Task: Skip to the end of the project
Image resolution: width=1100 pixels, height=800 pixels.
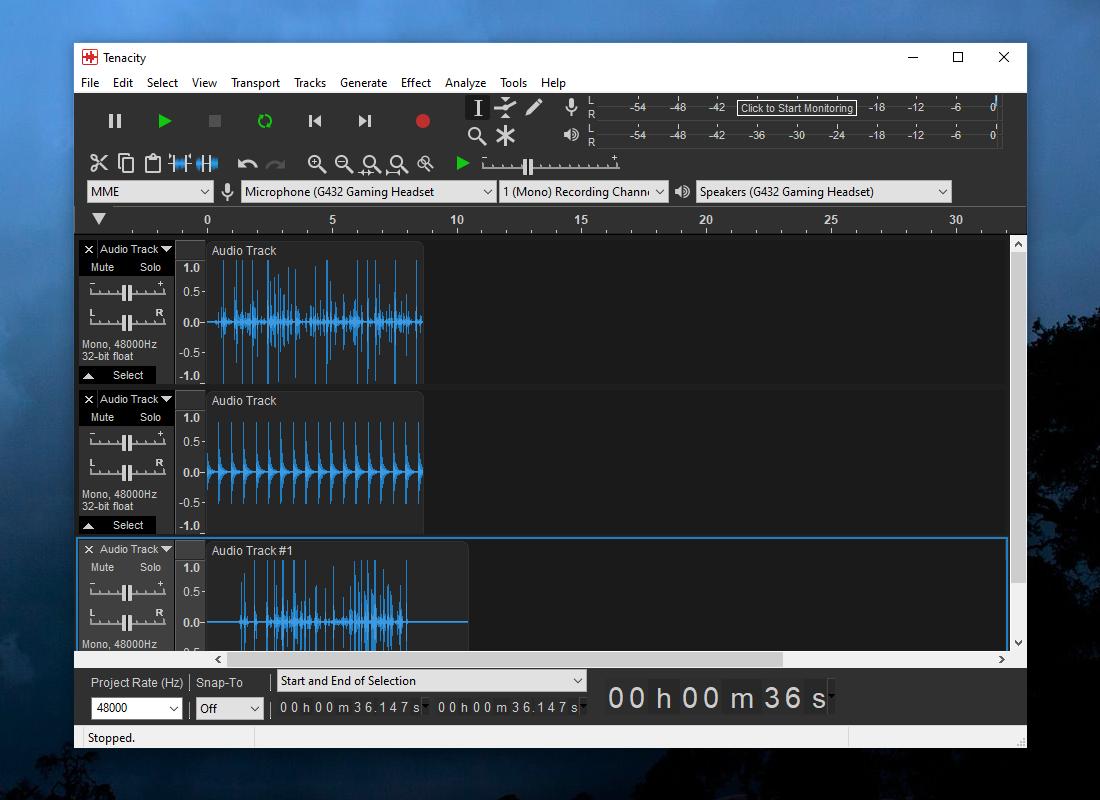Action: click(x=365, y=121)
